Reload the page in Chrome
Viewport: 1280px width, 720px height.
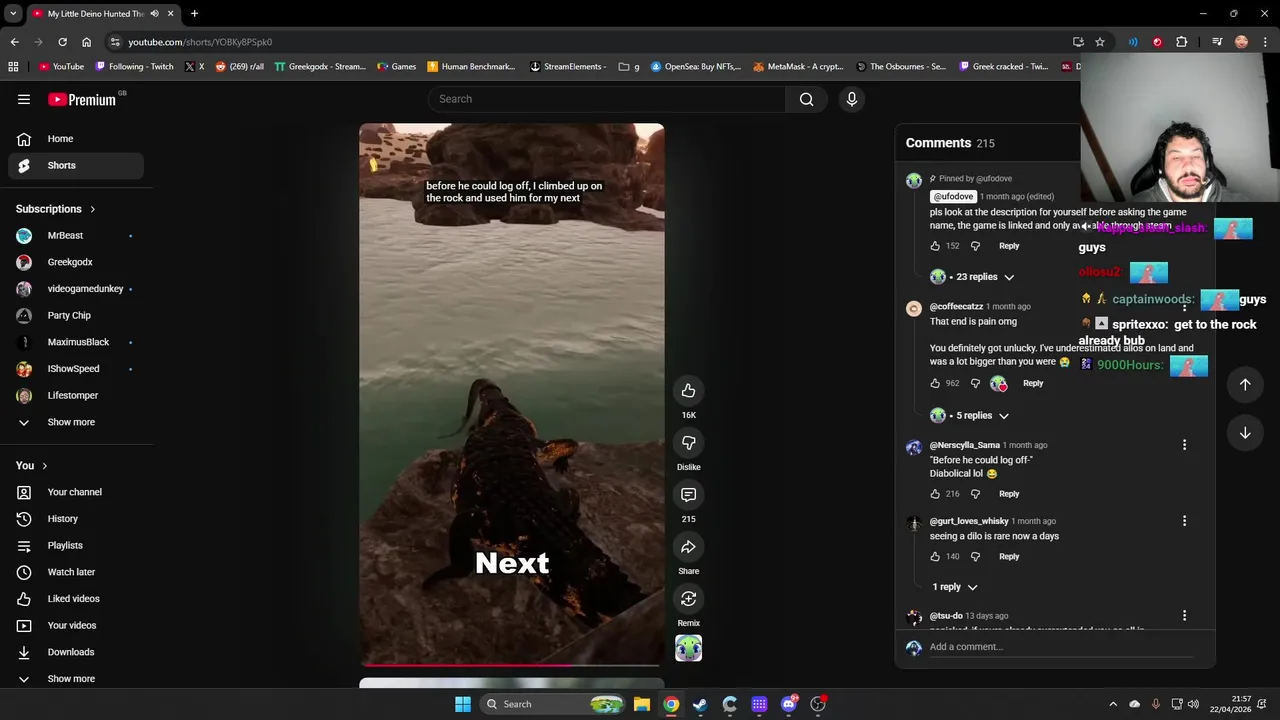pyautogui.click(x=62, y=42)
